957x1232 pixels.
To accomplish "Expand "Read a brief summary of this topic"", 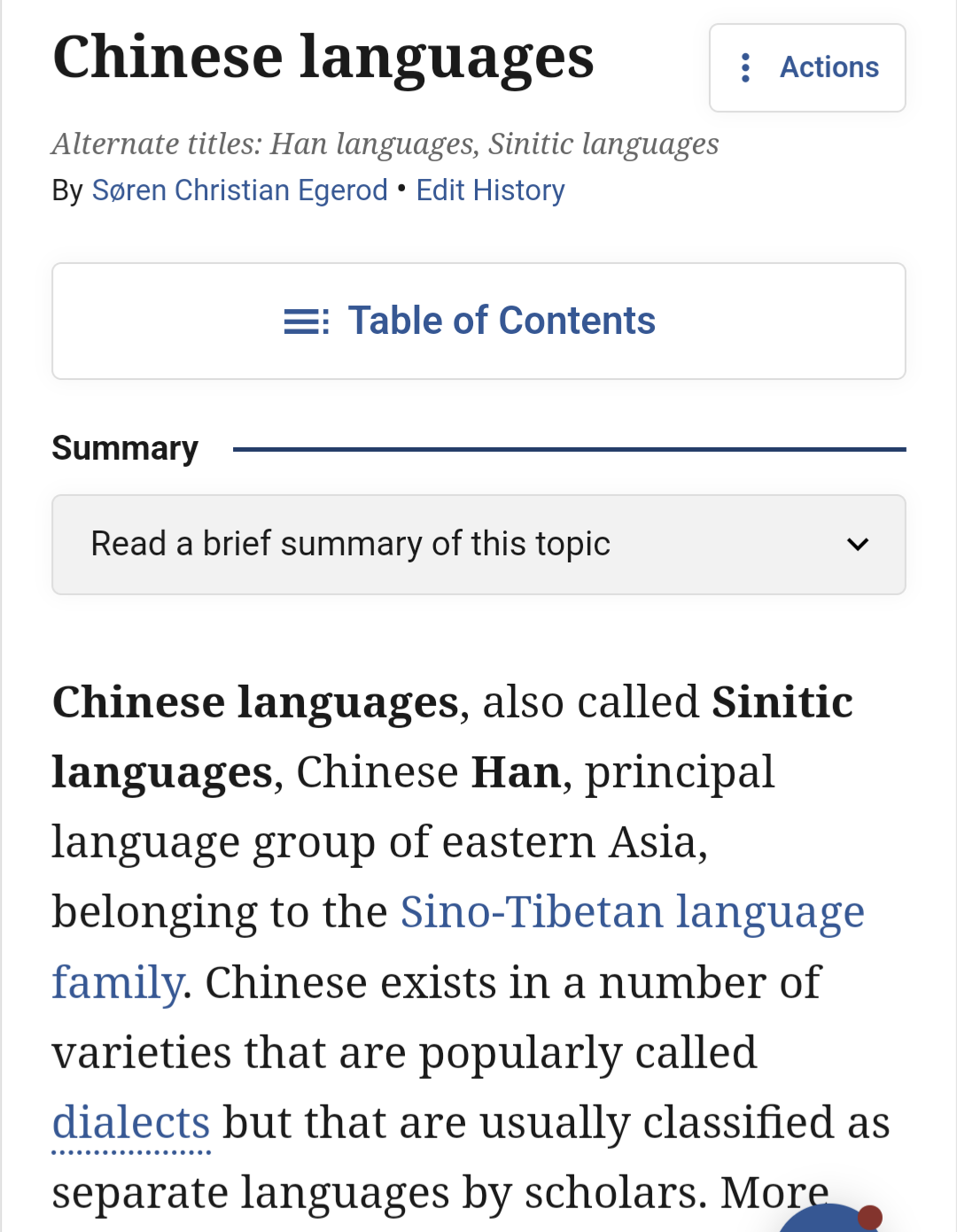I will [x=478, y=544].
